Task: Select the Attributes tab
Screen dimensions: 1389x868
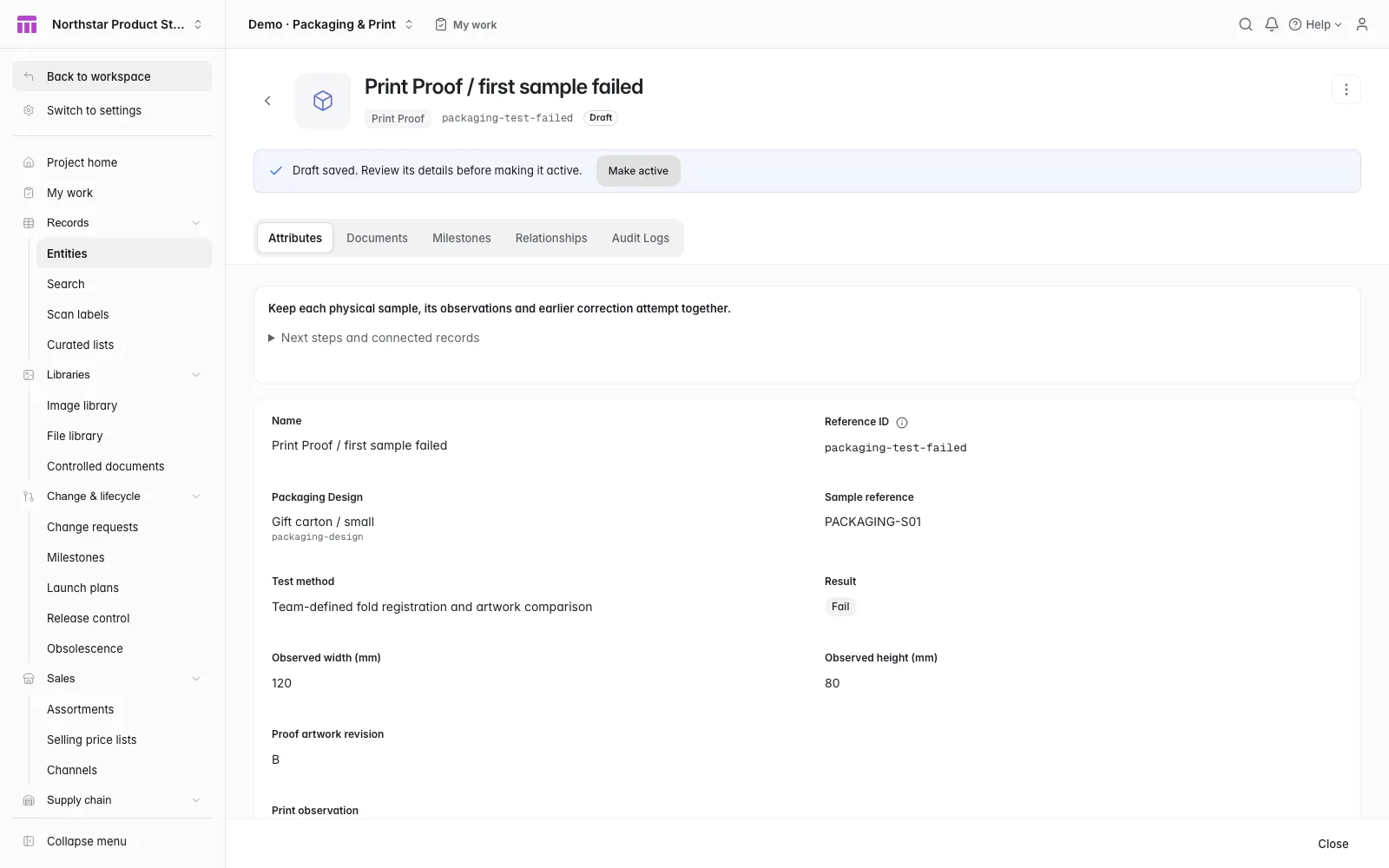Action: [x=295, y=238]
